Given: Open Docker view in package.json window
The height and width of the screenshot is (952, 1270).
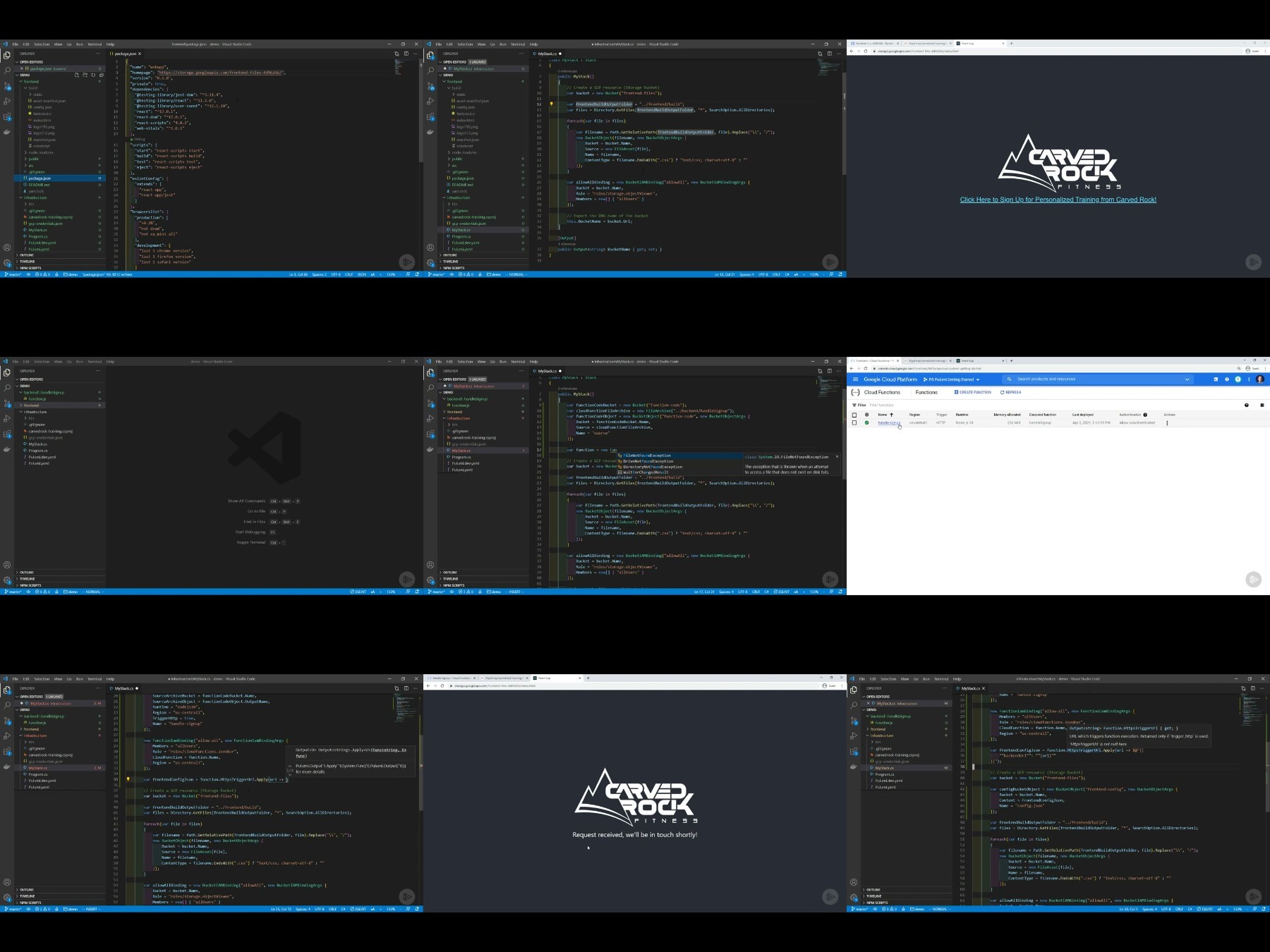Looking at the screenshot, I should (x=7, y=132).
